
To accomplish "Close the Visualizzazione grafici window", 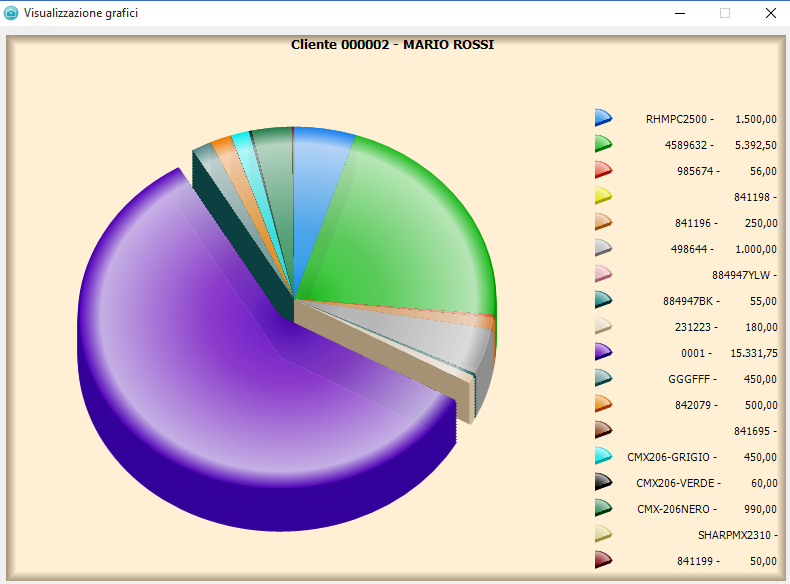I will 770,13.
